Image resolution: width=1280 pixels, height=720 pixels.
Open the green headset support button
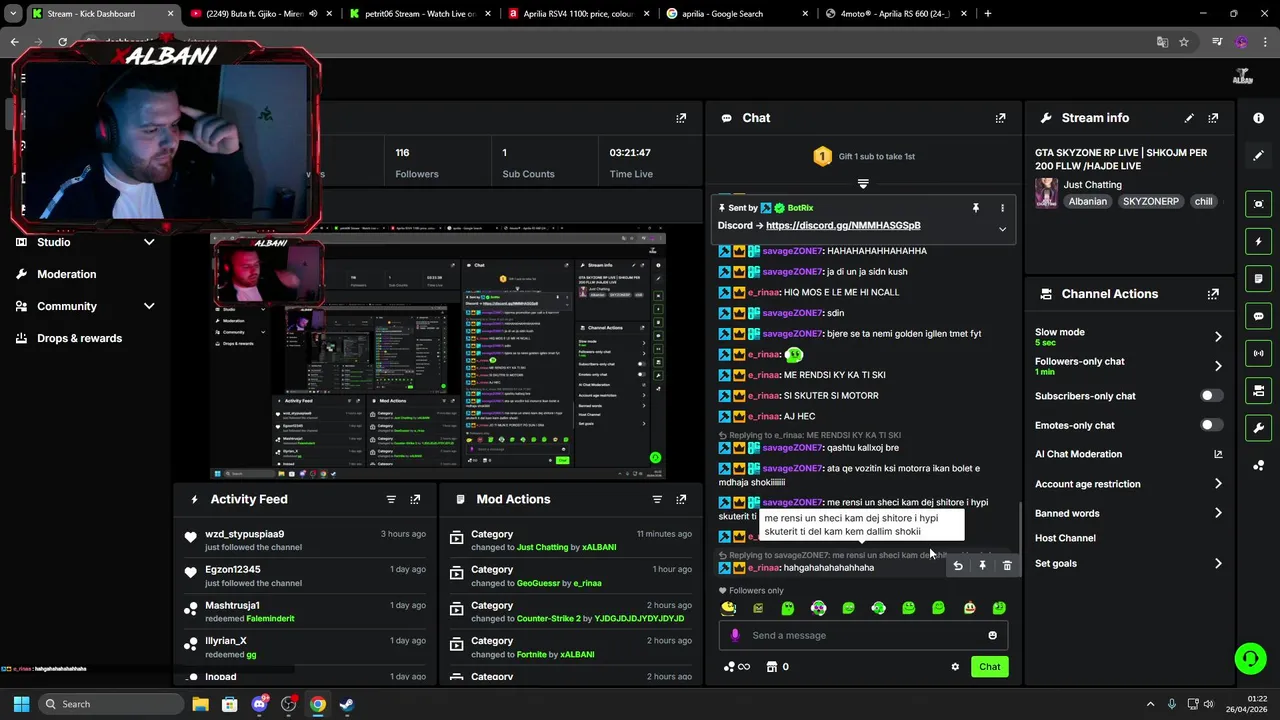(x=1250, y=659)
